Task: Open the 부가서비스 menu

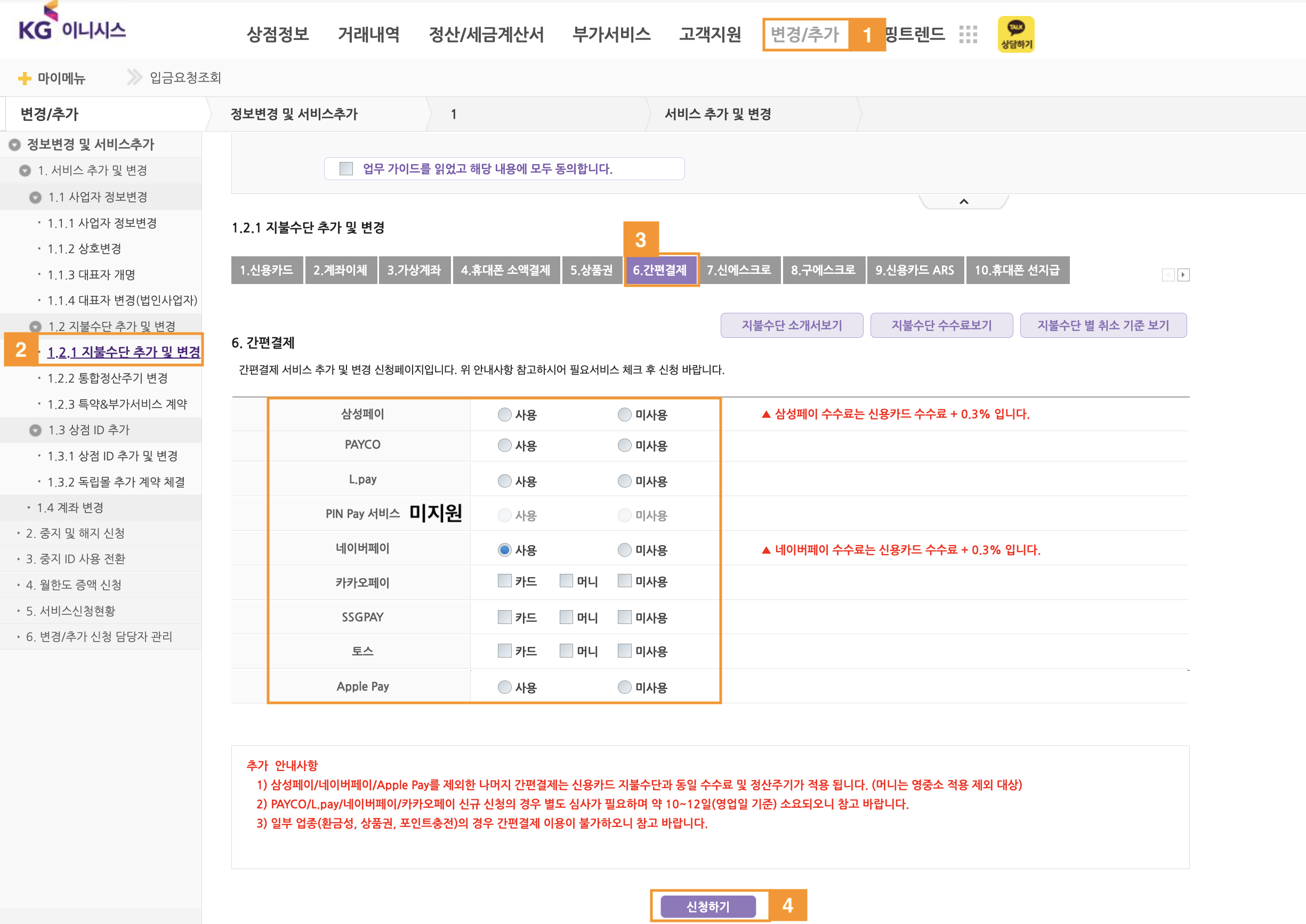Action: pos(612,35)
